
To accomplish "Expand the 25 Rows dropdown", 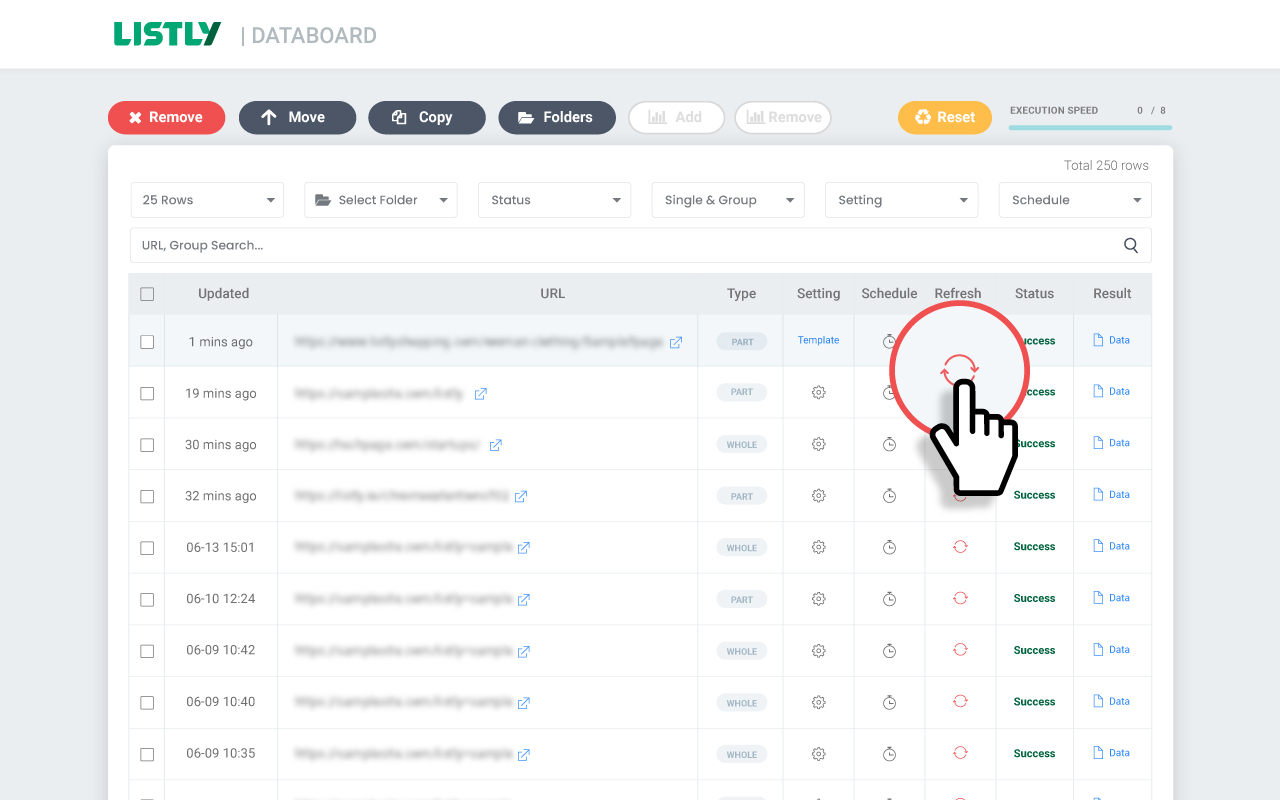I will [207, 200].
